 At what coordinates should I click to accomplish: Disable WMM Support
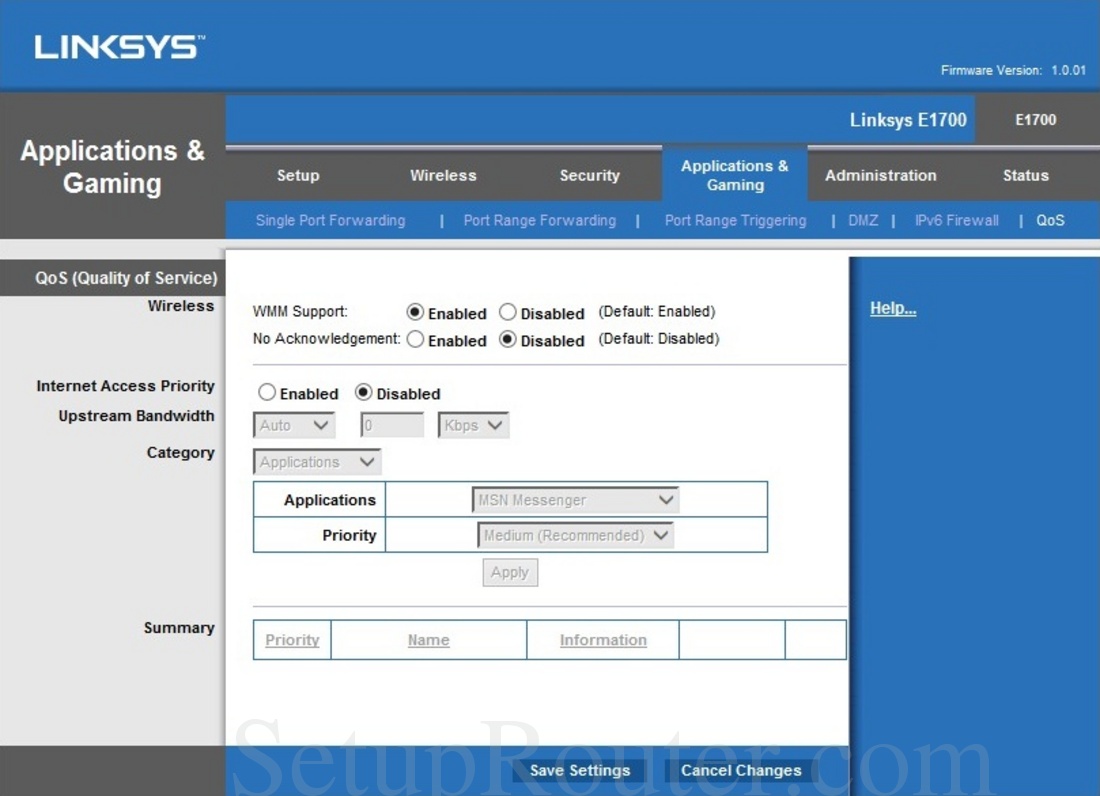click(x=508, y=312)
